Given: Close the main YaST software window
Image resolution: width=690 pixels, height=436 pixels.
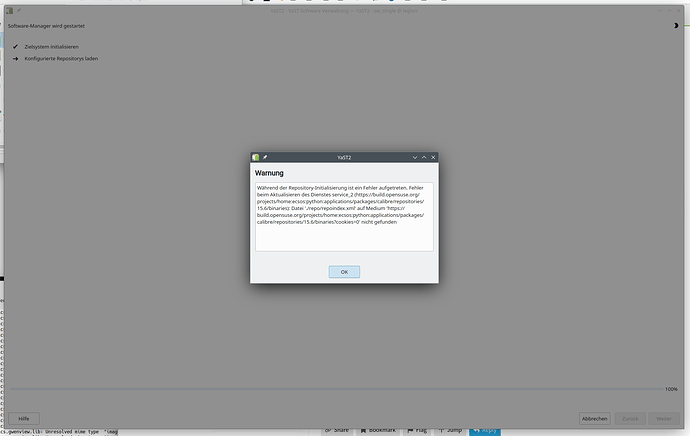Looking at the screenshot, I should click(679, 11).
